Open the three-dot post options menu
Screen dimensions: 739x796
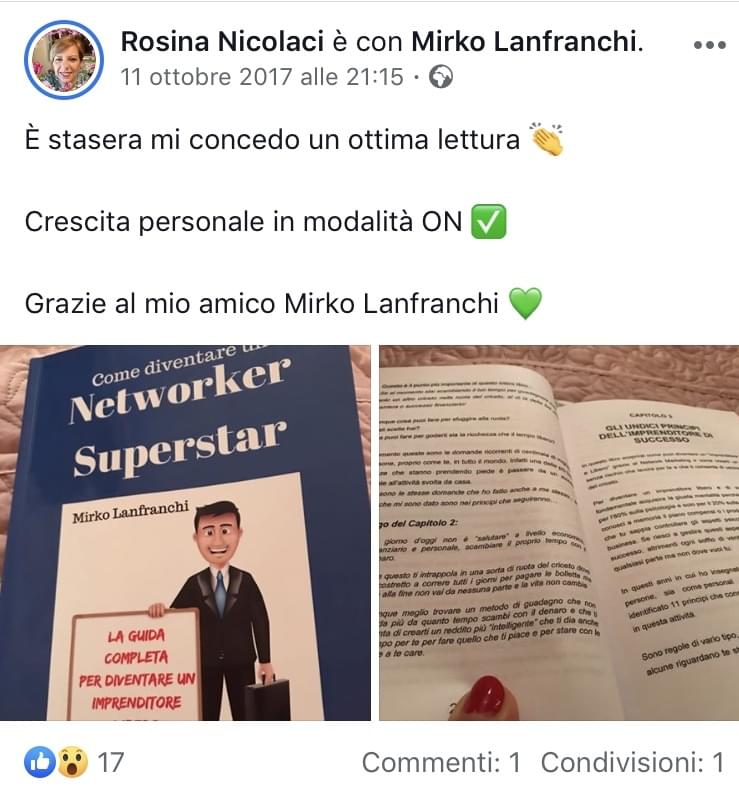coord(710,45)
